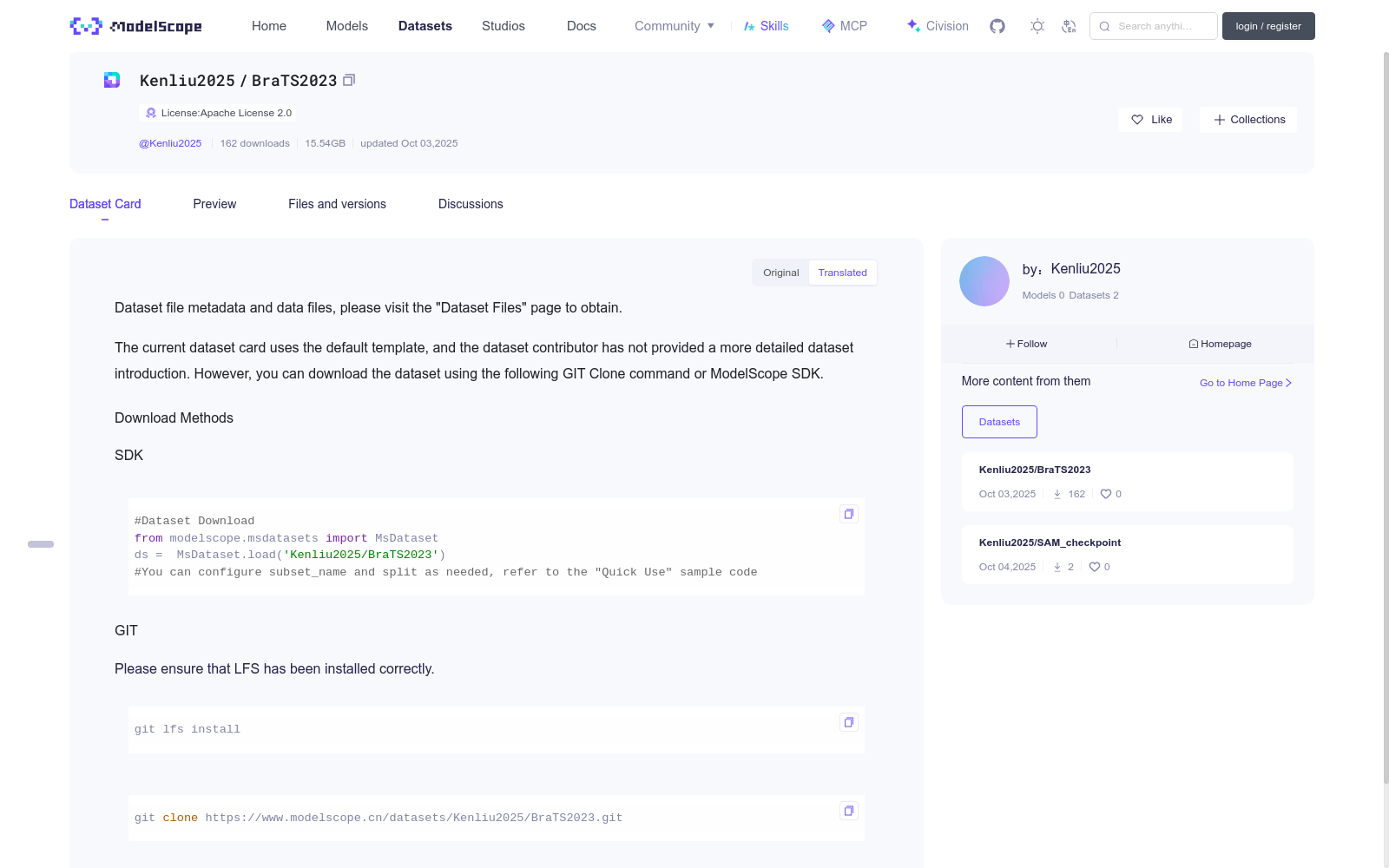Switch card text to Original

[x=781, y=273]
